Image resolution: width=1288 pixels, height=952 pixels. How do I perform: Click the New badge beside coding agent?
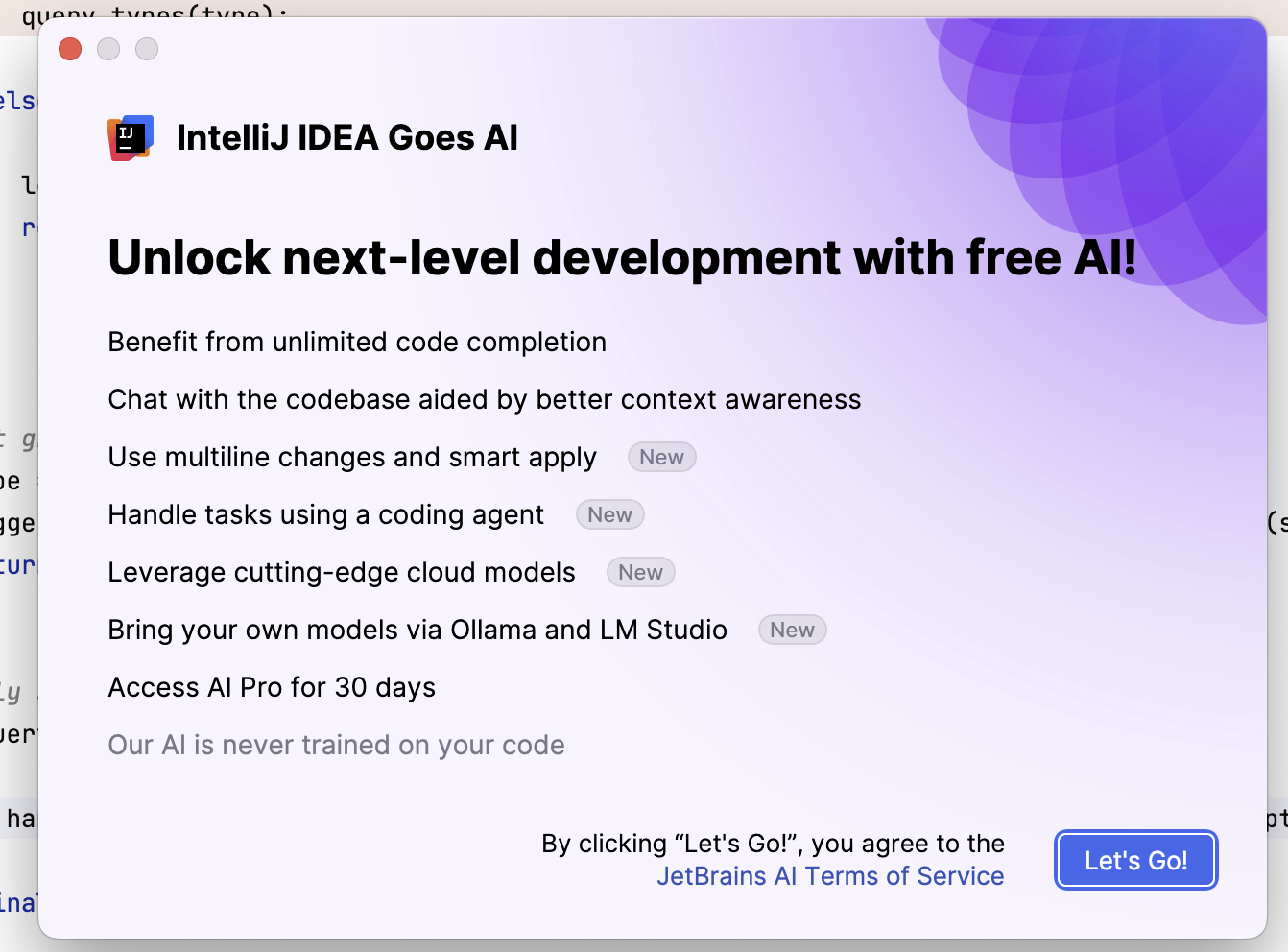610,515
